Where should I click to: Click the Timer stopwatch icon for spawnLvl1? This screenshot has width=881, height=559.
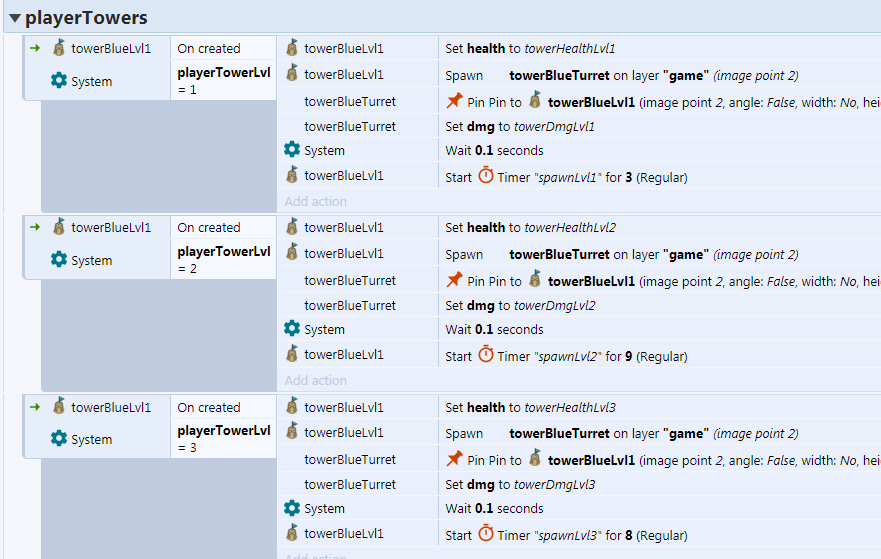(485, 176)
